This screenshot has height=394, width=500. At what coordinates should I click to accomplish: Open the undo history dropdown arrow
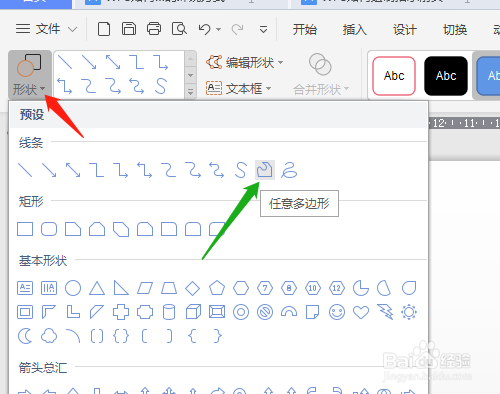pyautogui.click(x=218, y=29)
